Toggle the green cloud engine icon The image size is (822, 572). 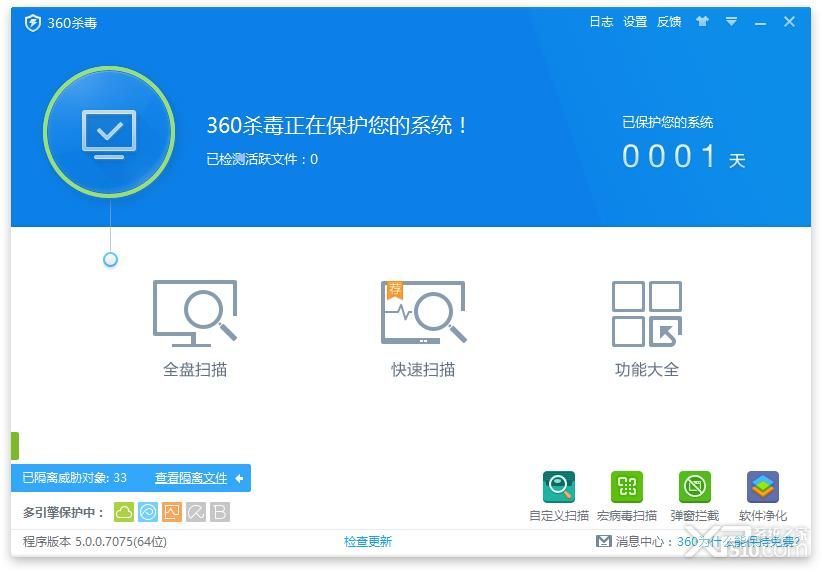point(124,512)
